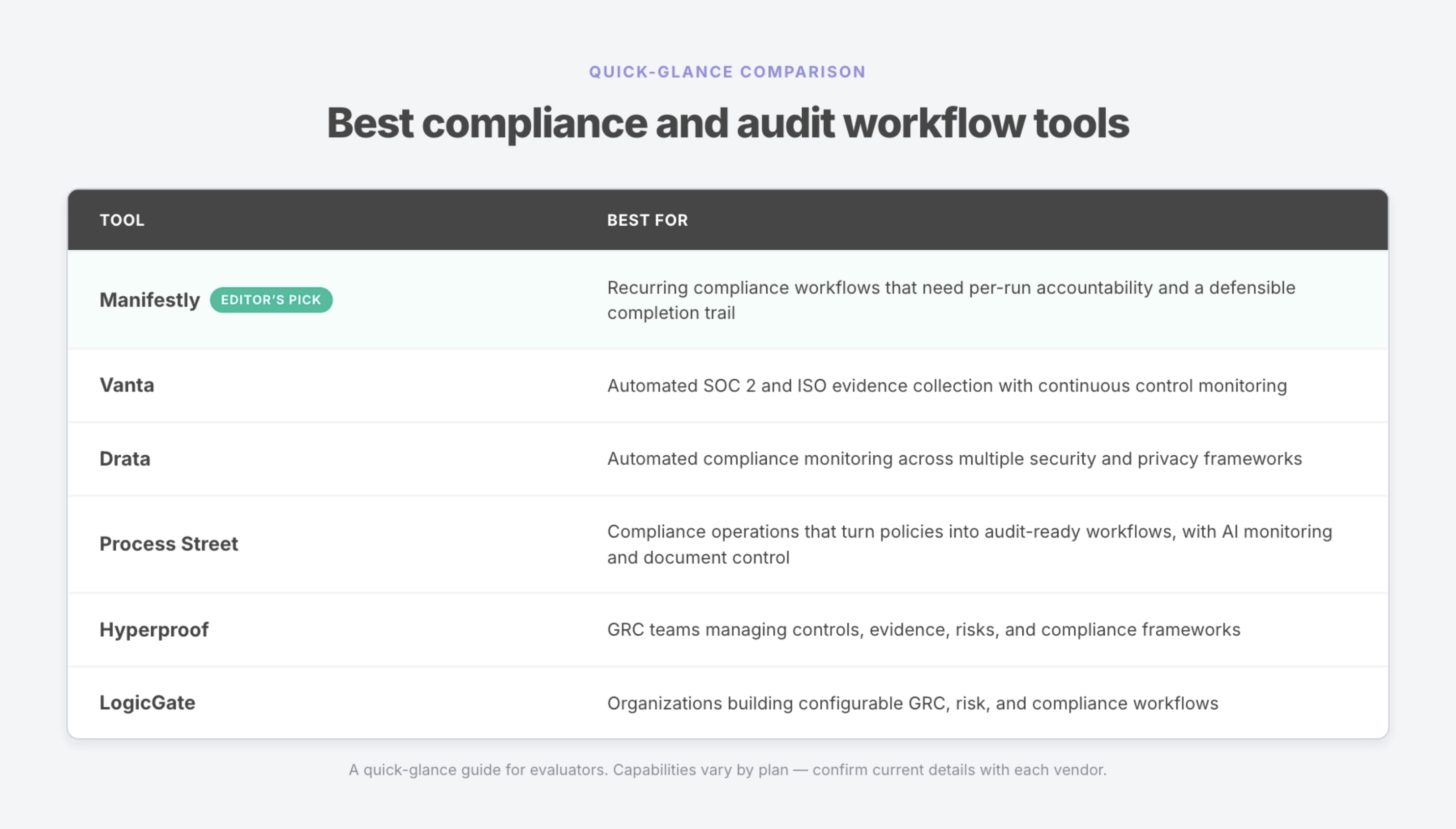Click the footnote 'A quick-glance guide for evaluators'
Viewport: 1456px width, 829px height.
[x=728, y=770]
